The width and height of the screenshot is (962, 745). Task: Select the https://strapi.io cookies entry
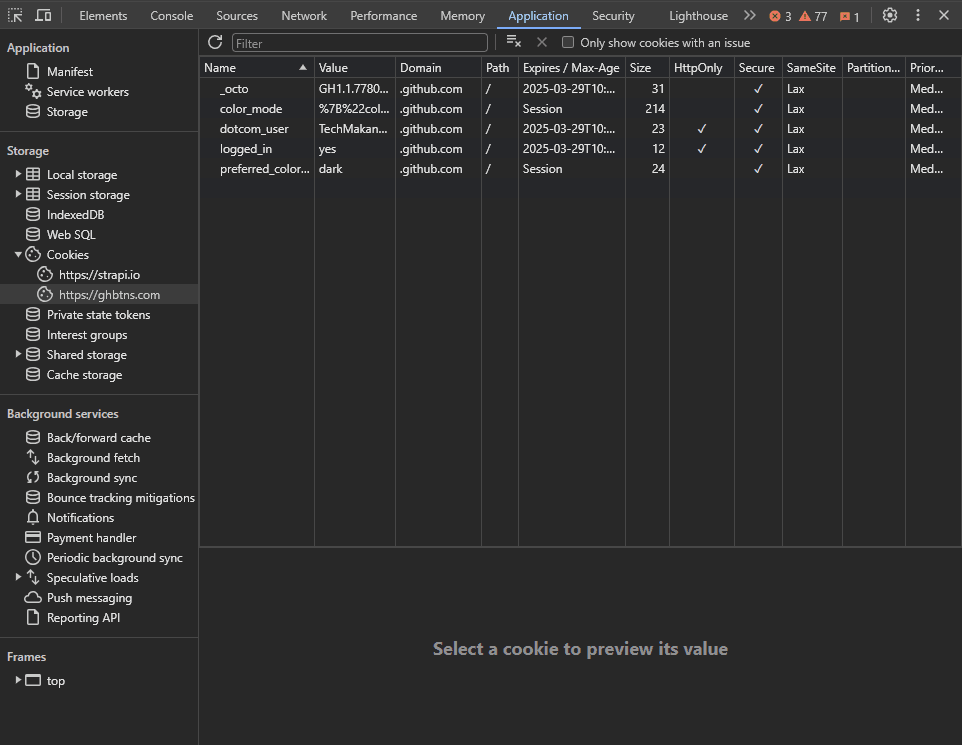99,275
